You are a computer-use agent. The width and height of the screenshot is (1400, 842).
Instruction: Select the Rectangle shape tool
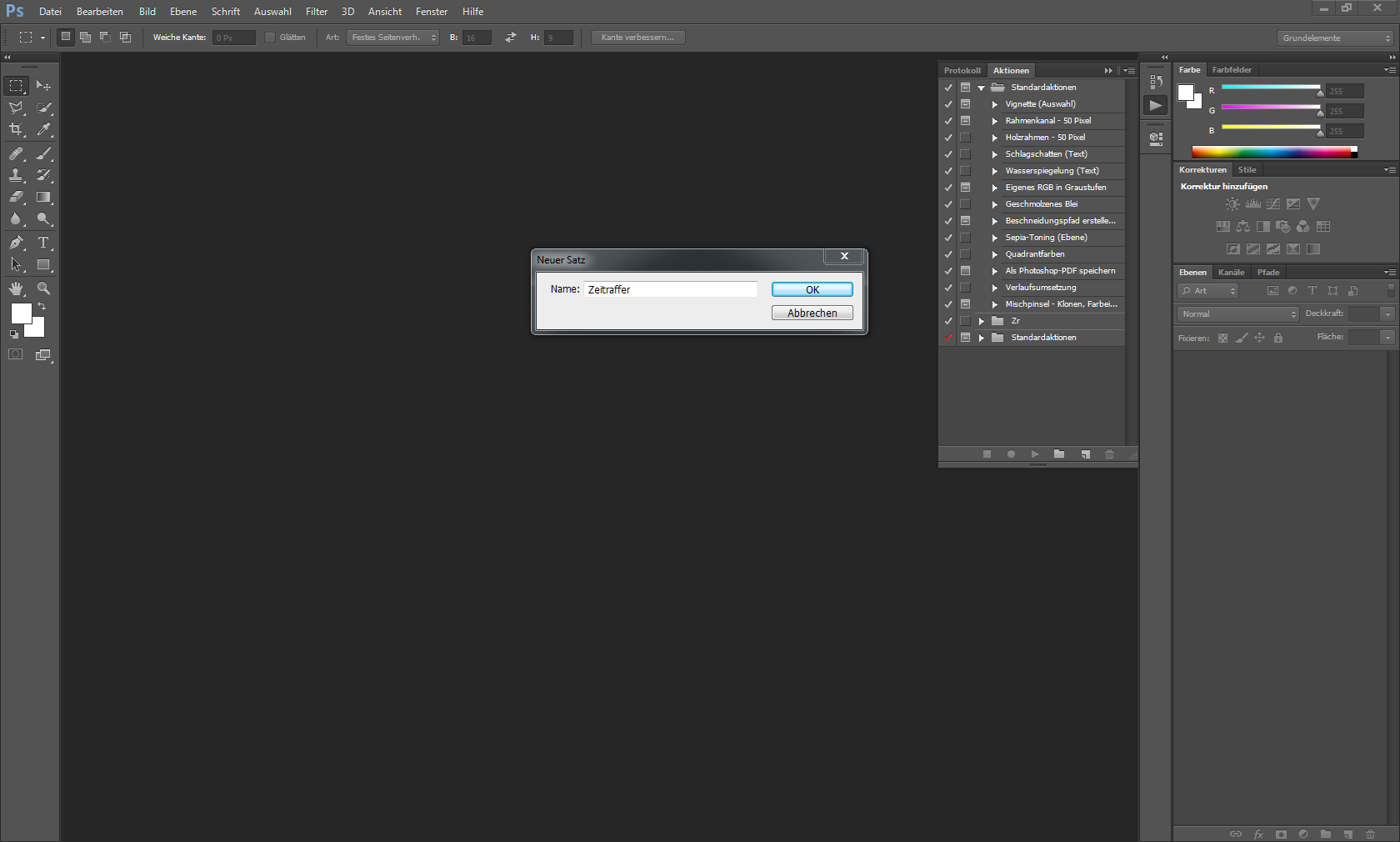point(43,264)
